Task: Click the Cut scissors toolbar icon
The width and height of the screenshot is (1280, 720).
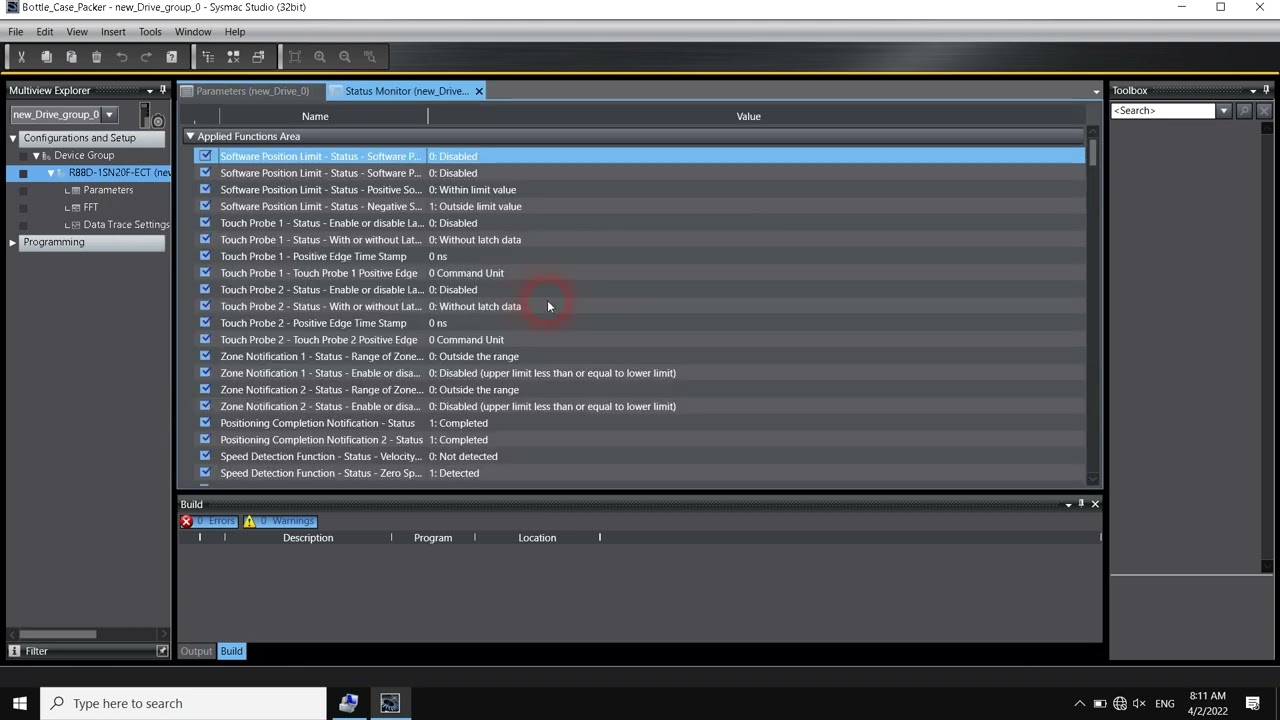Action: point(21,57)
